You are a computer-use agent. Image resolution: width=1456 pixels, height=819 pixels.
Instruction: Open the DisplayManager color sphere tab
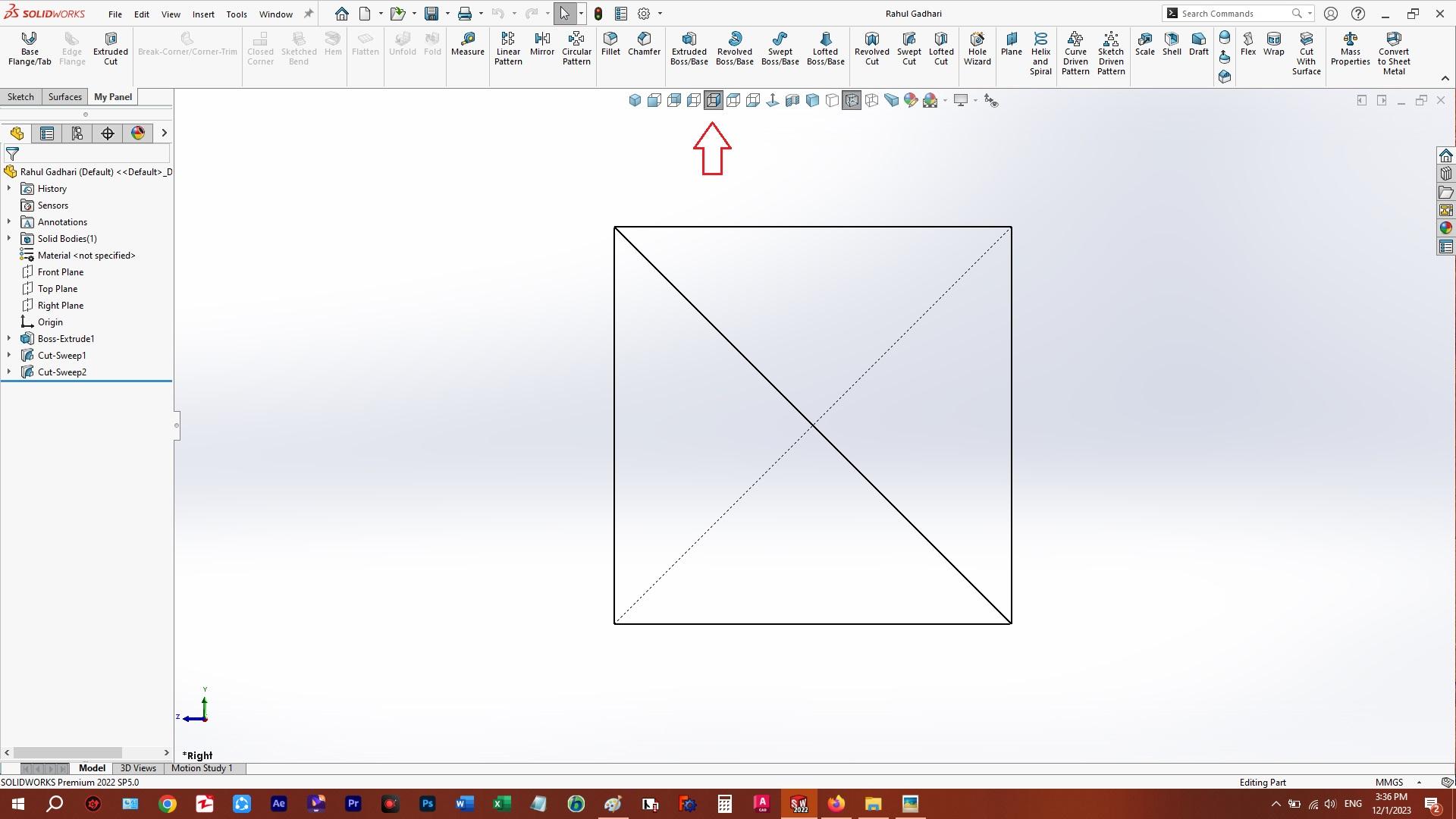pos(138,133)
